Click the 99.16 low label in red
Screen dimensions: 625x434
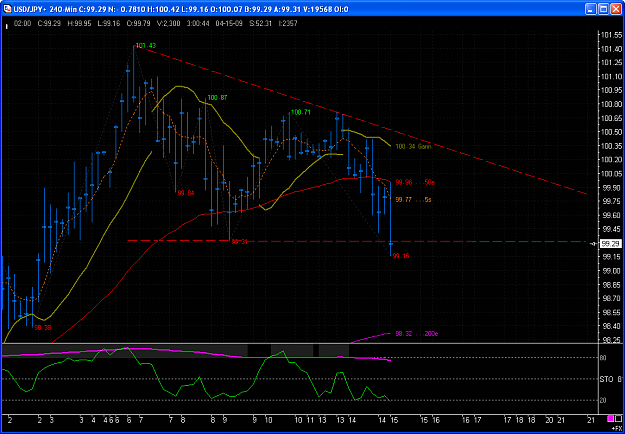[401, 256]
